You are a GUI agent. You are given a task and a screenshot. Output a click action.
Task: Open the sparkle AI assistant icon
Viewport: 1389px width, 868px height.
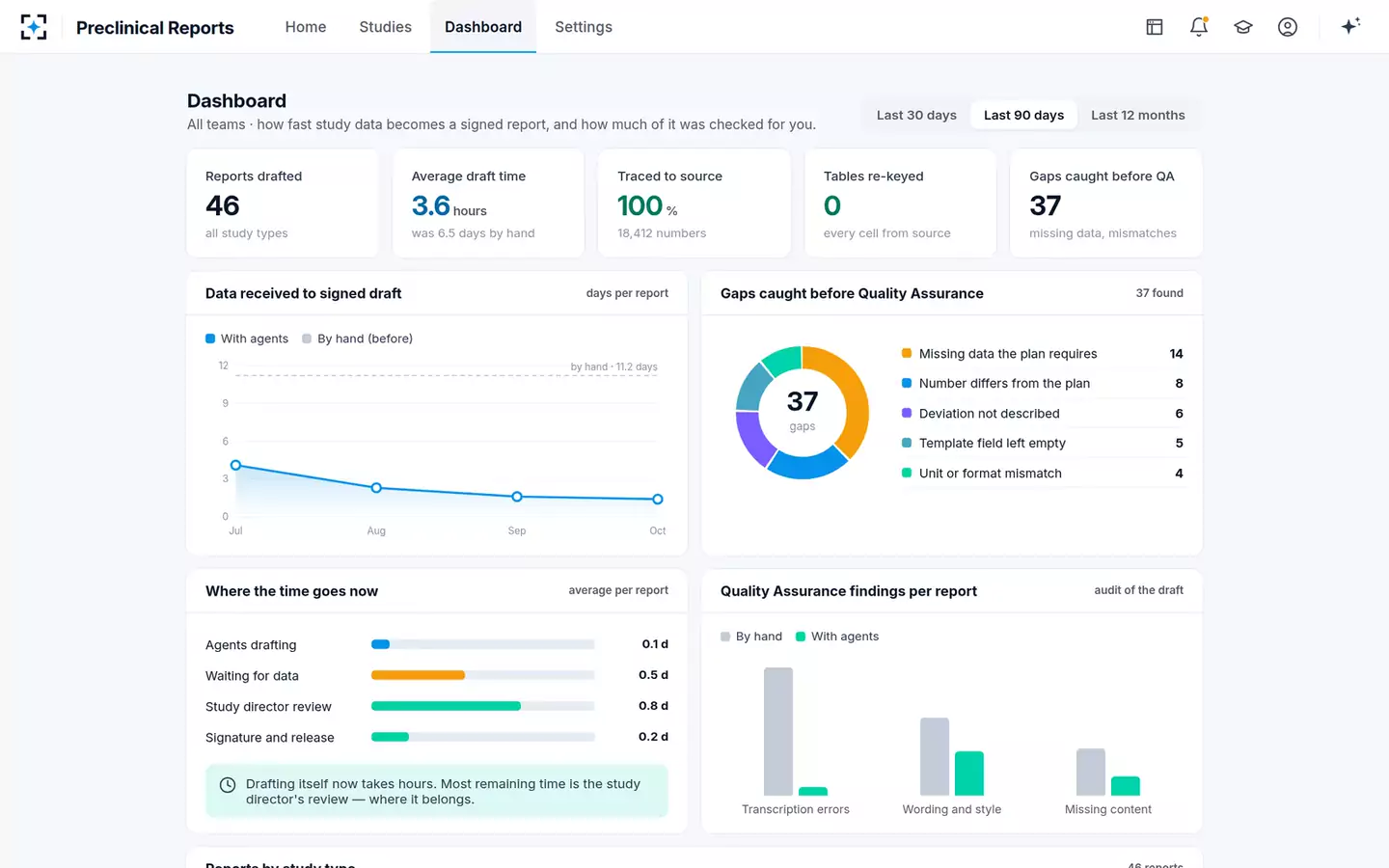coord(1350,26)
